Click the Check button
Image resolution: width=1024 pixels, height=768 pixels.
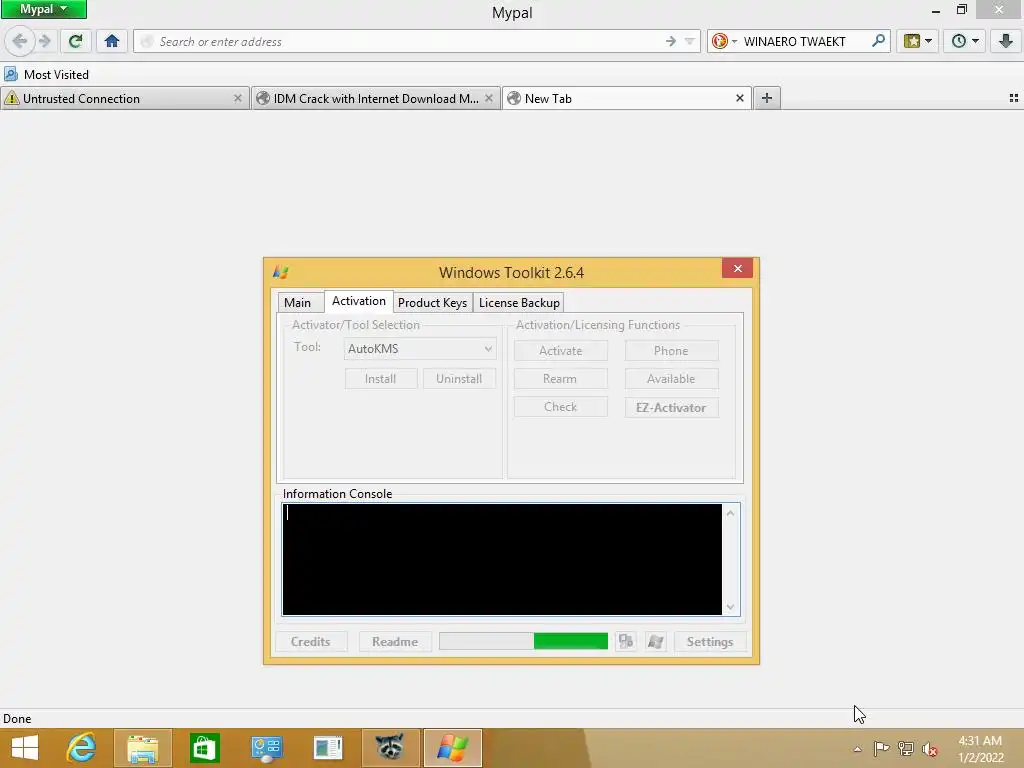point(560,407)
